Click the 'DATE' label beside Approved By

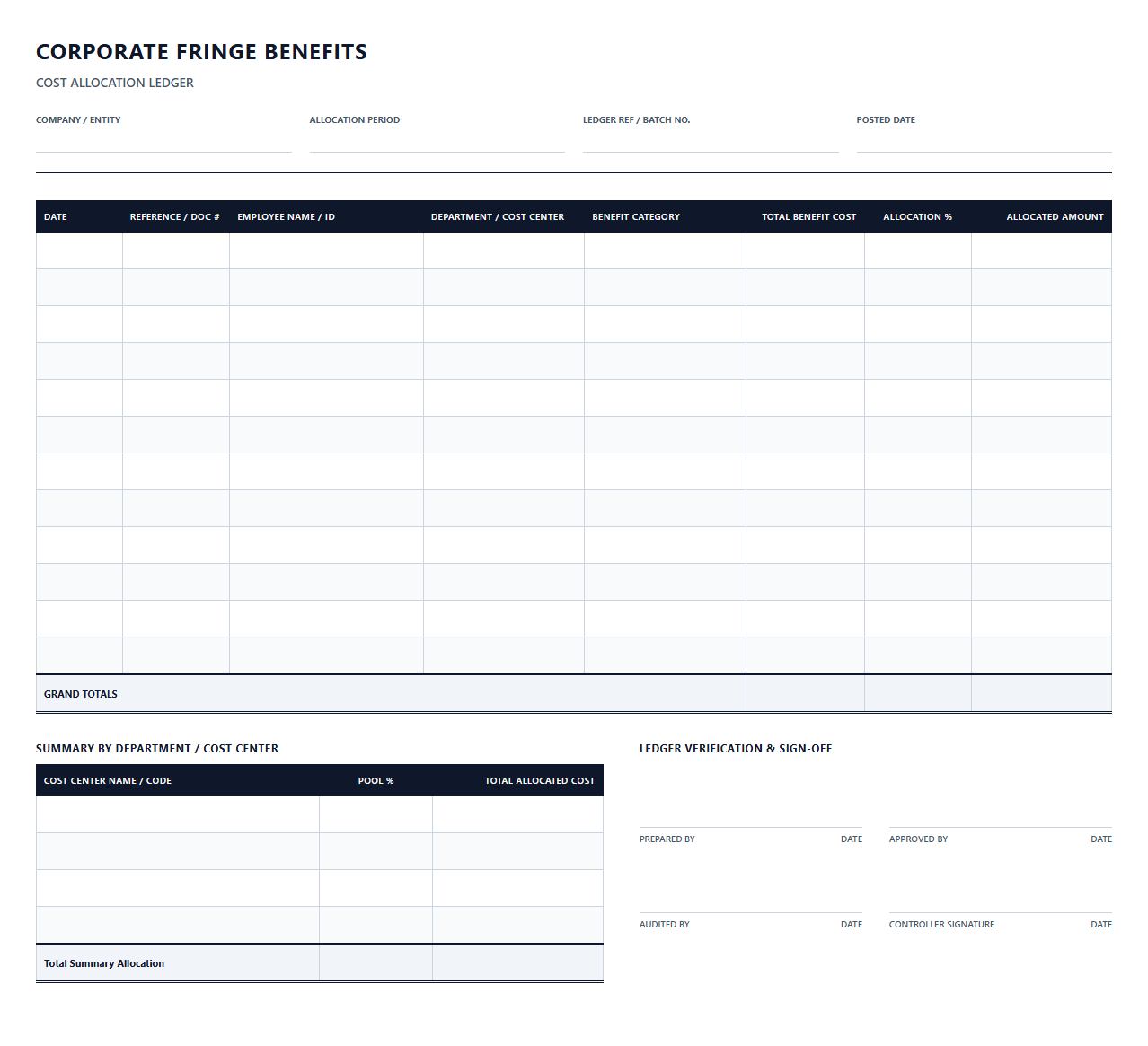click(1101, 839)
